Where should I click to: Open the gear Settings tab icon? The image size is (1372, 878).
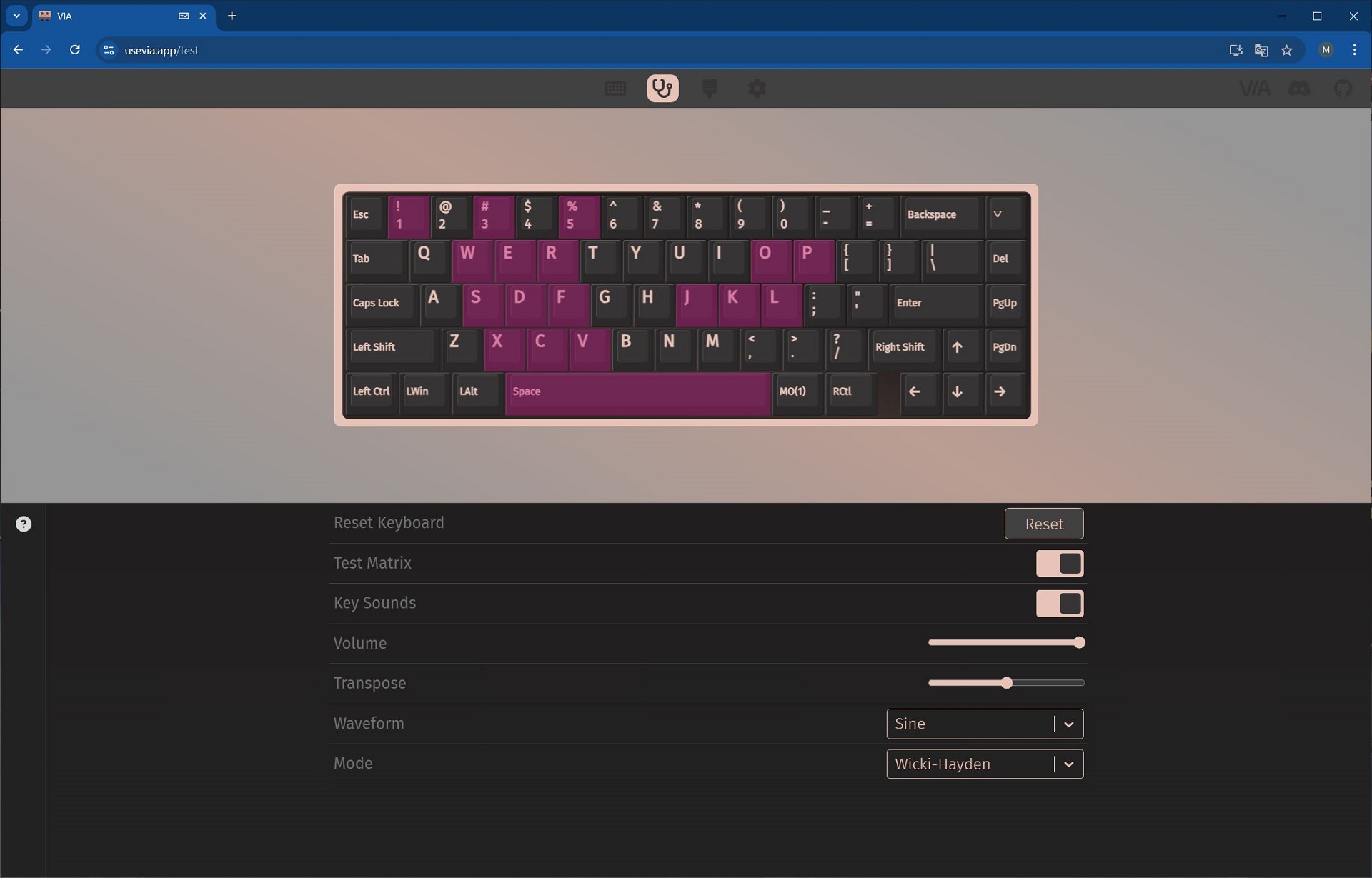(757, 89)
